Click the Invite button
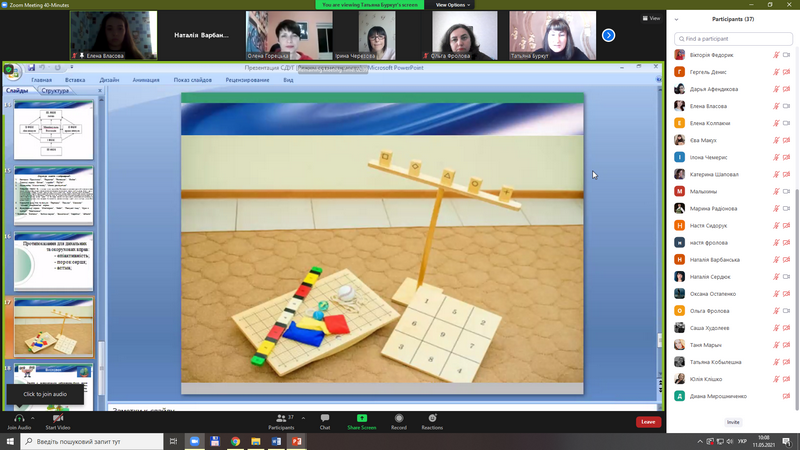The height and width of the screenshot is (450, 800). point(733,422)
